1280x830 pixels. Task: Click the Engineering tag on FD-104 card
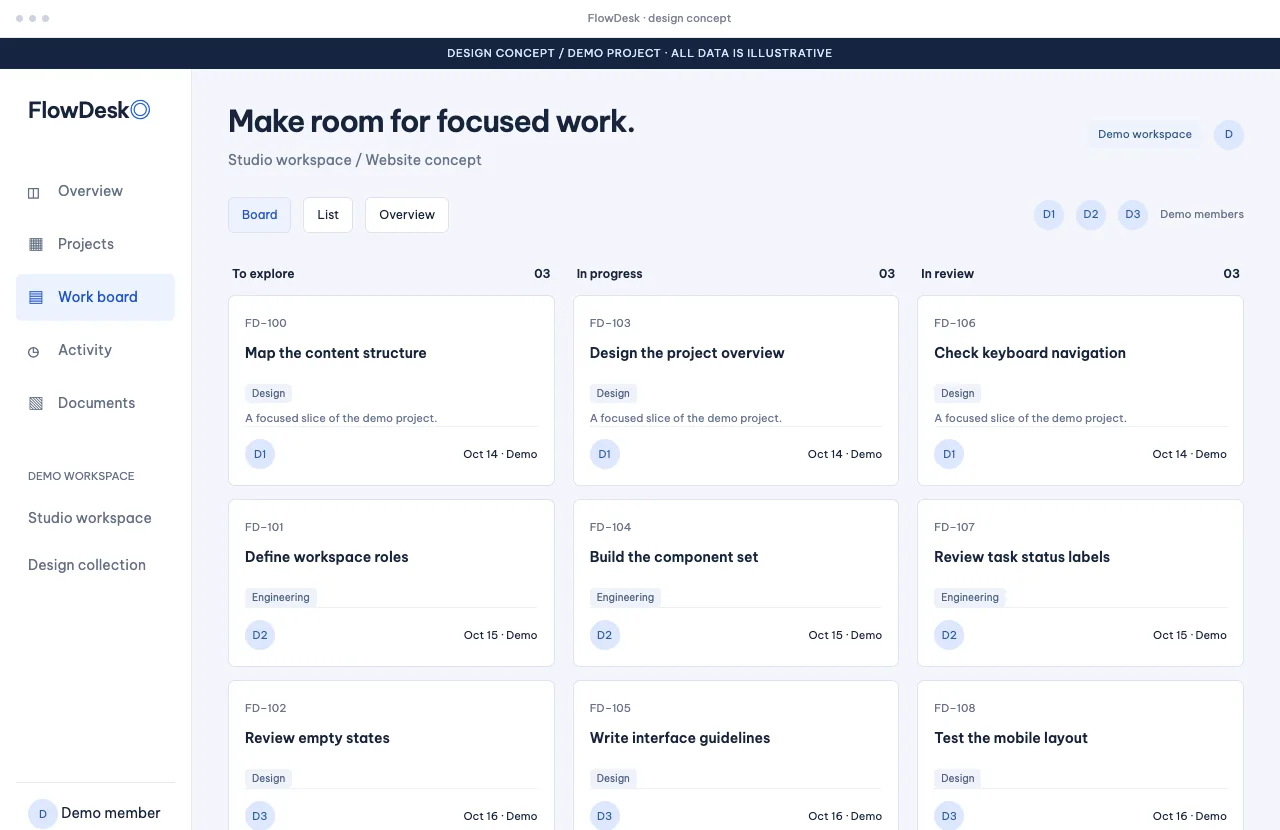coord(625,598)
